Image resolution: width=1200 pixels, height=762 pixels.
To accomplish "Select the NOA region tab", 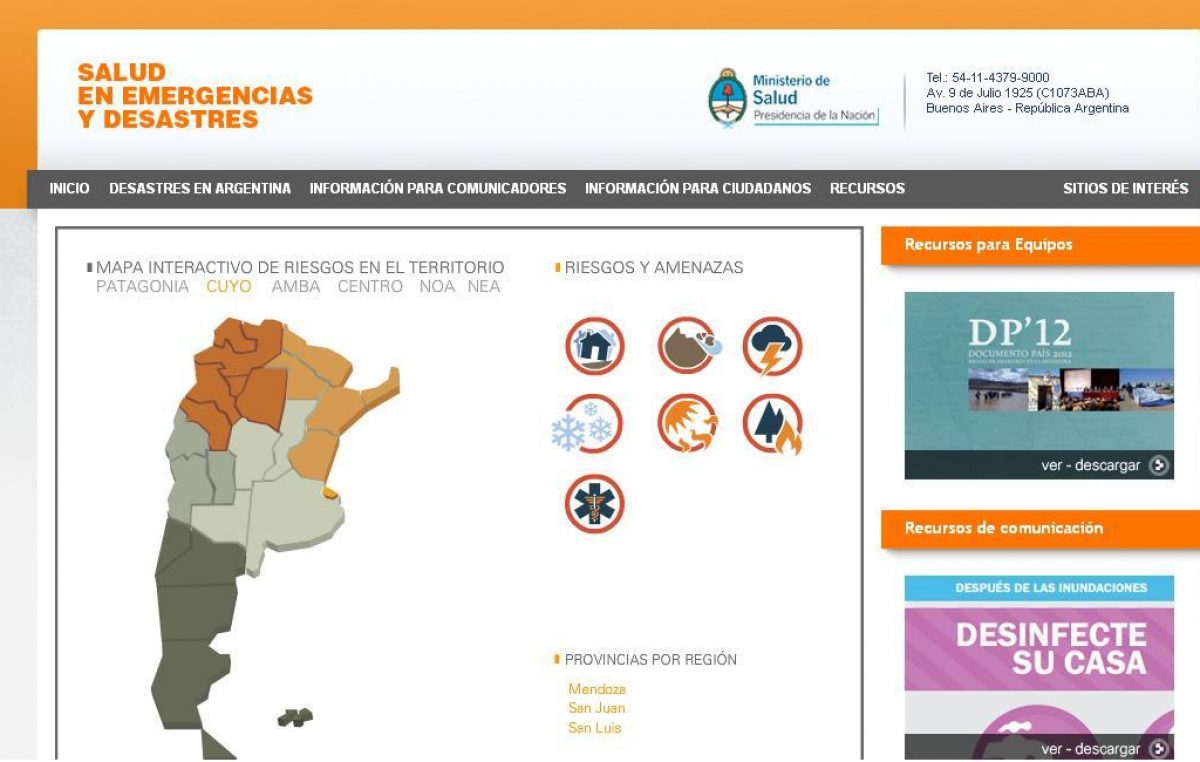I will point(437,287).
